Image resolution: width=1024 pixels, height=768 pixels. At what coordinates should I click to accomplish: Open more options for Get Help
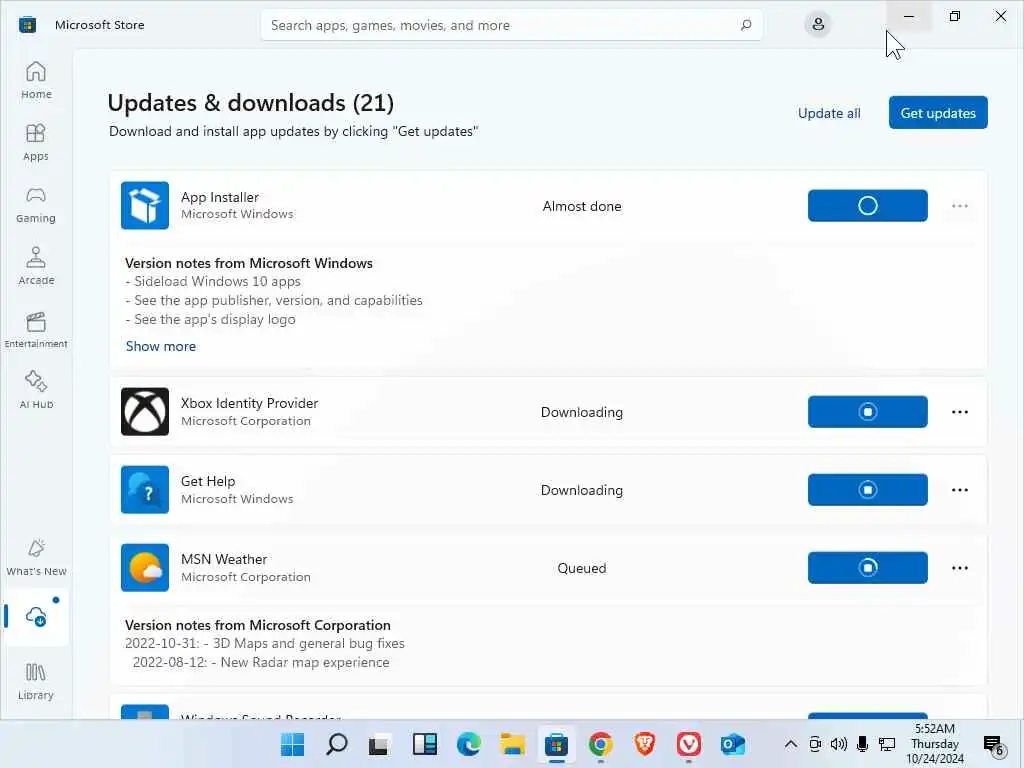pos(959,490)
